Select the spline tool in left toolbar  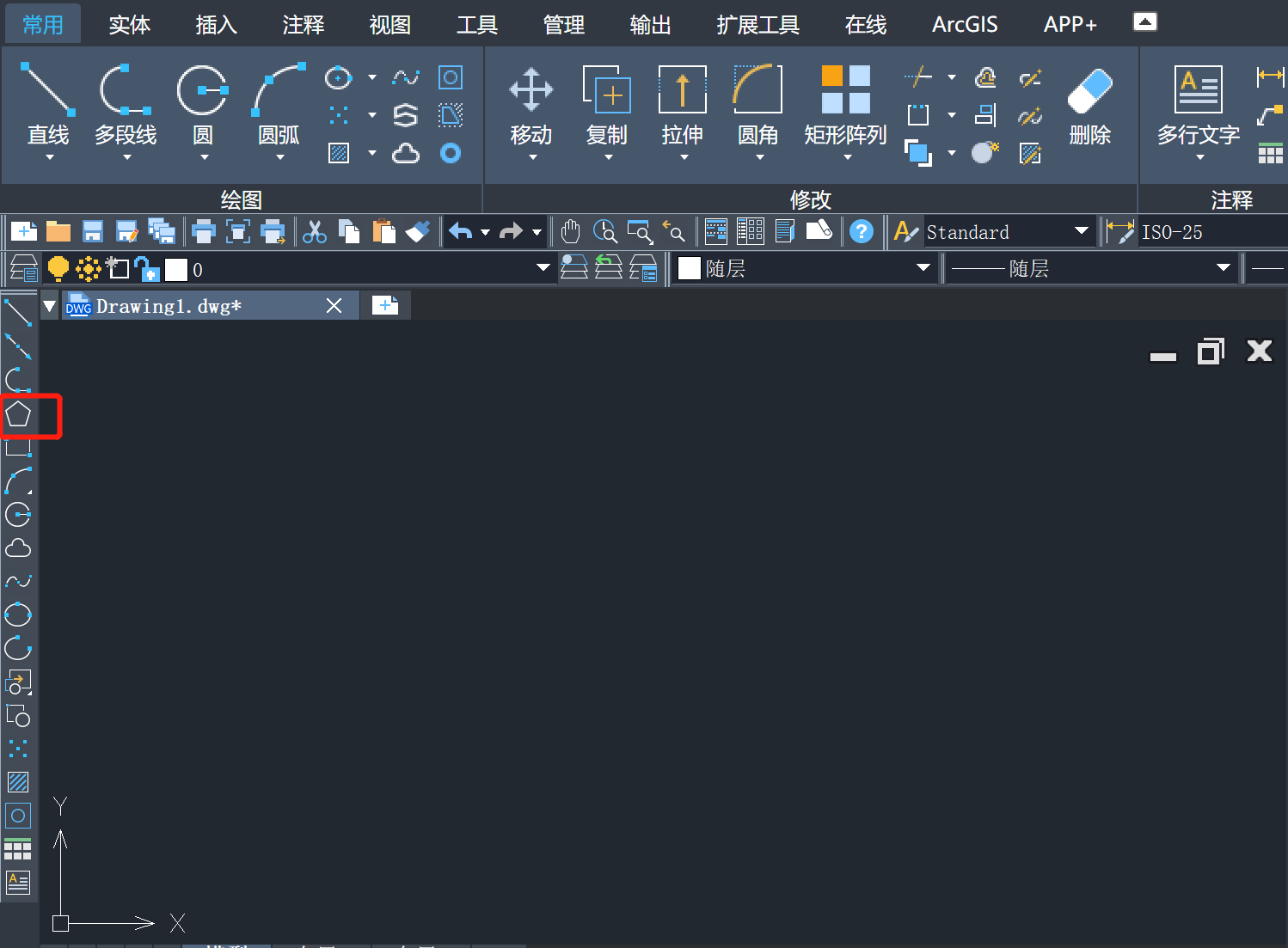pos(18,582)
